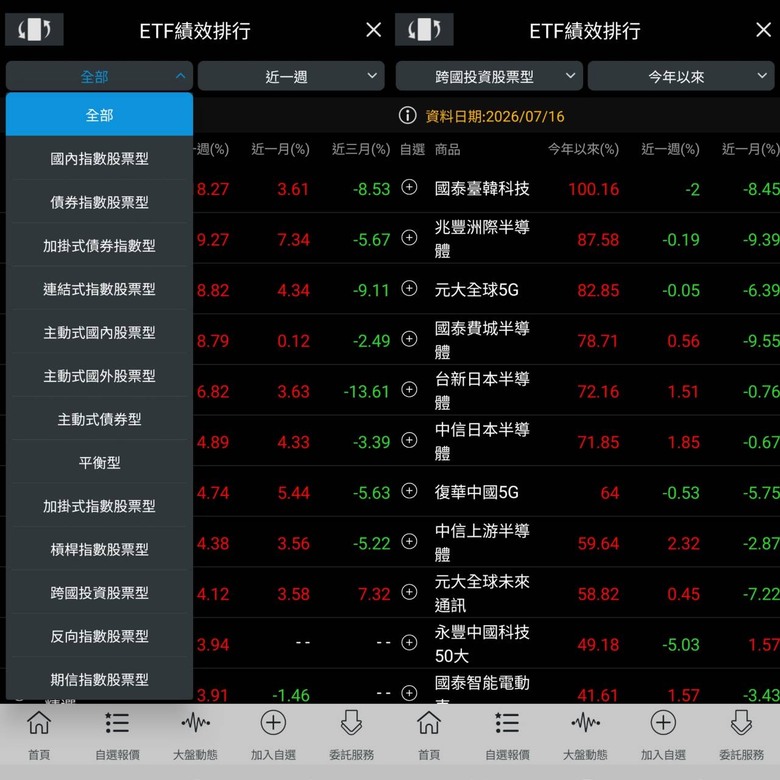Select 國內指數股票型 category
The width and height of the screenshot is (780, 780).
(99, 159)
